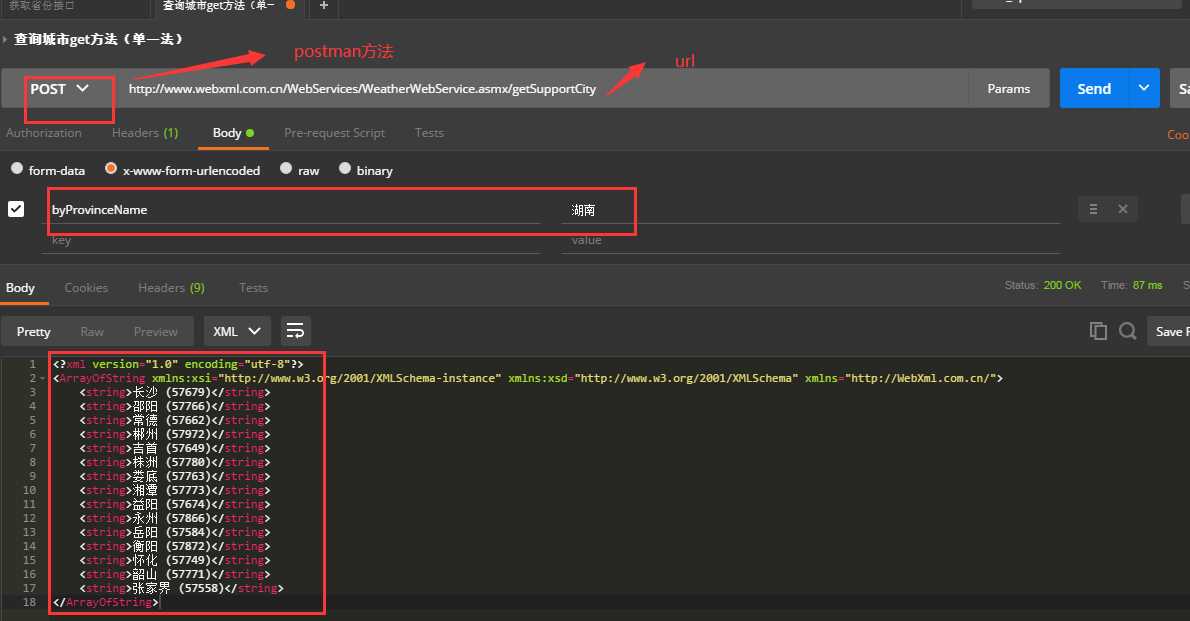Open the Send button dropdown arrow
The image size is (1190, 621).
pyautogui.click(x=1144, y=88)
